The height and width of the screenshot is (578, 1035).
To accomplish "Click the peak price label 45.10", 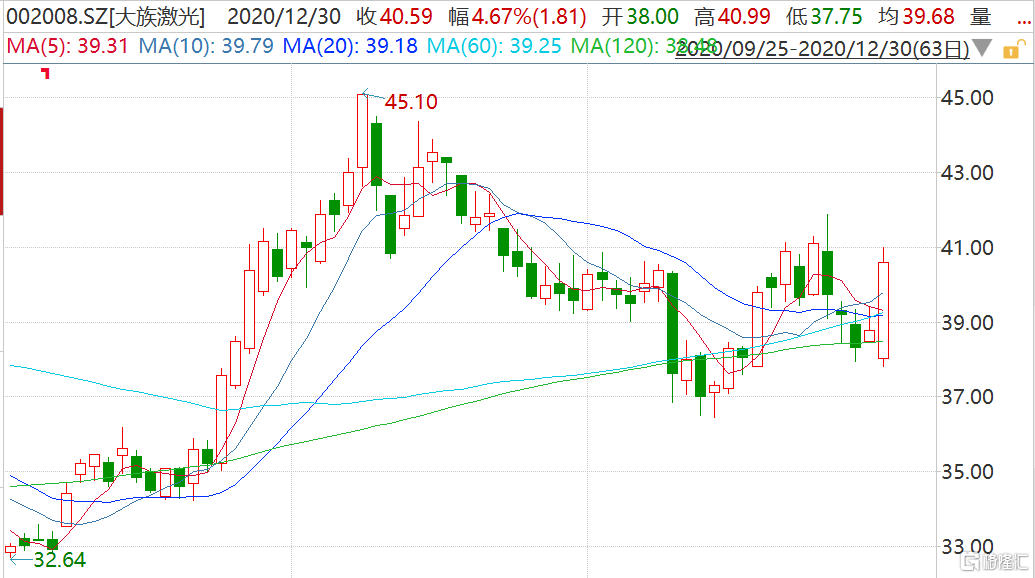I will pos(411,102).
